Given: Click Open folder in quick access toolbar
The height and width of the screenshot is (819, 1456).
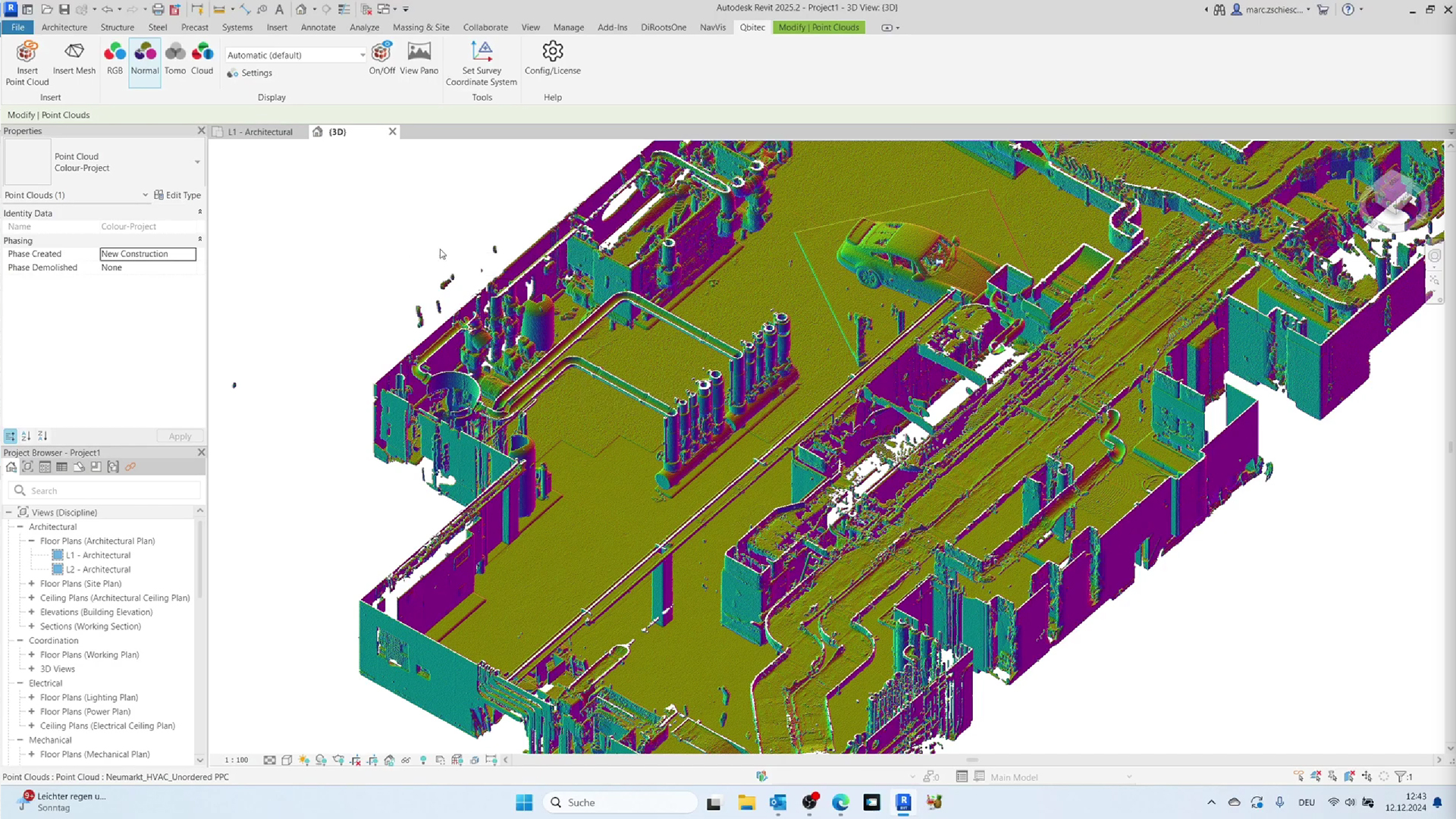Looking at the screenshot, I should (47, 9).
